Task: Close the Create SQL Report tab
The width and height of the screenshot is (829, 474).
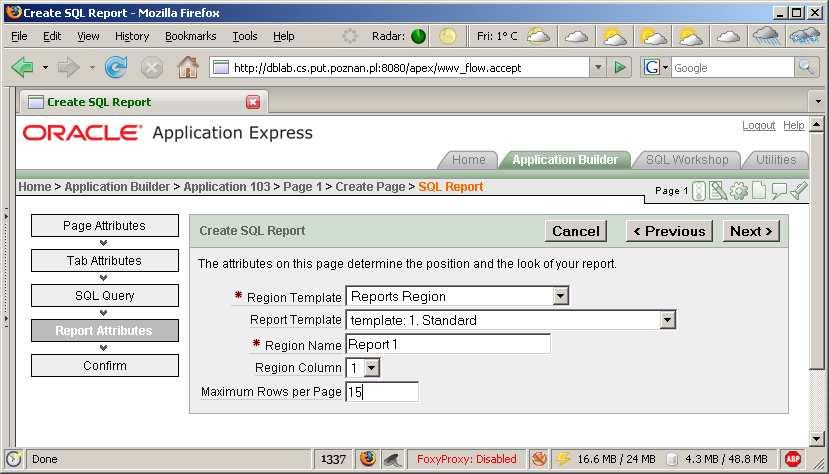Action: (x=253, y=102)
